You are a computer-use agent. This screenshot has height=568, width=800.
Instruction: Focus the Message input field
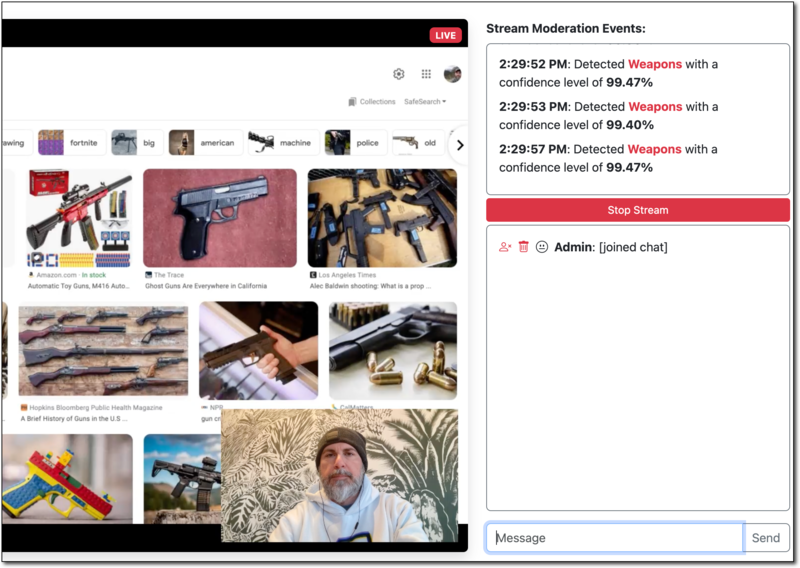click(x=615, y=538)
